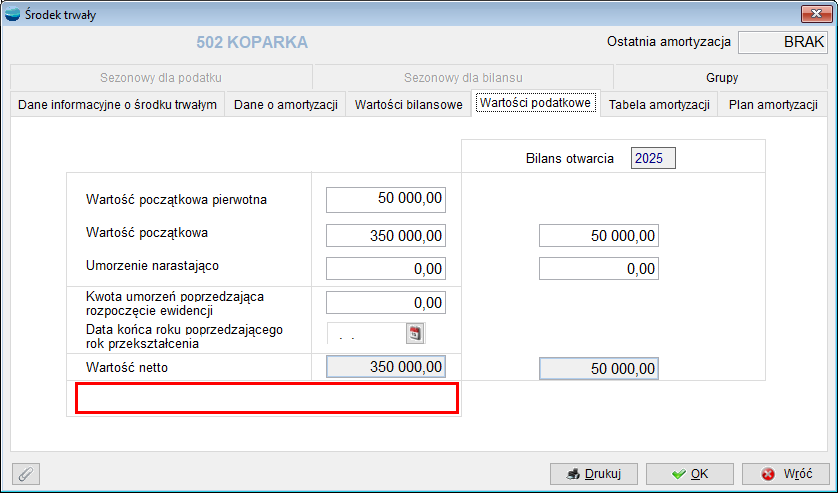Edit the Bilans otwarcia year field

pyautogui.click(x=653, y=158)
